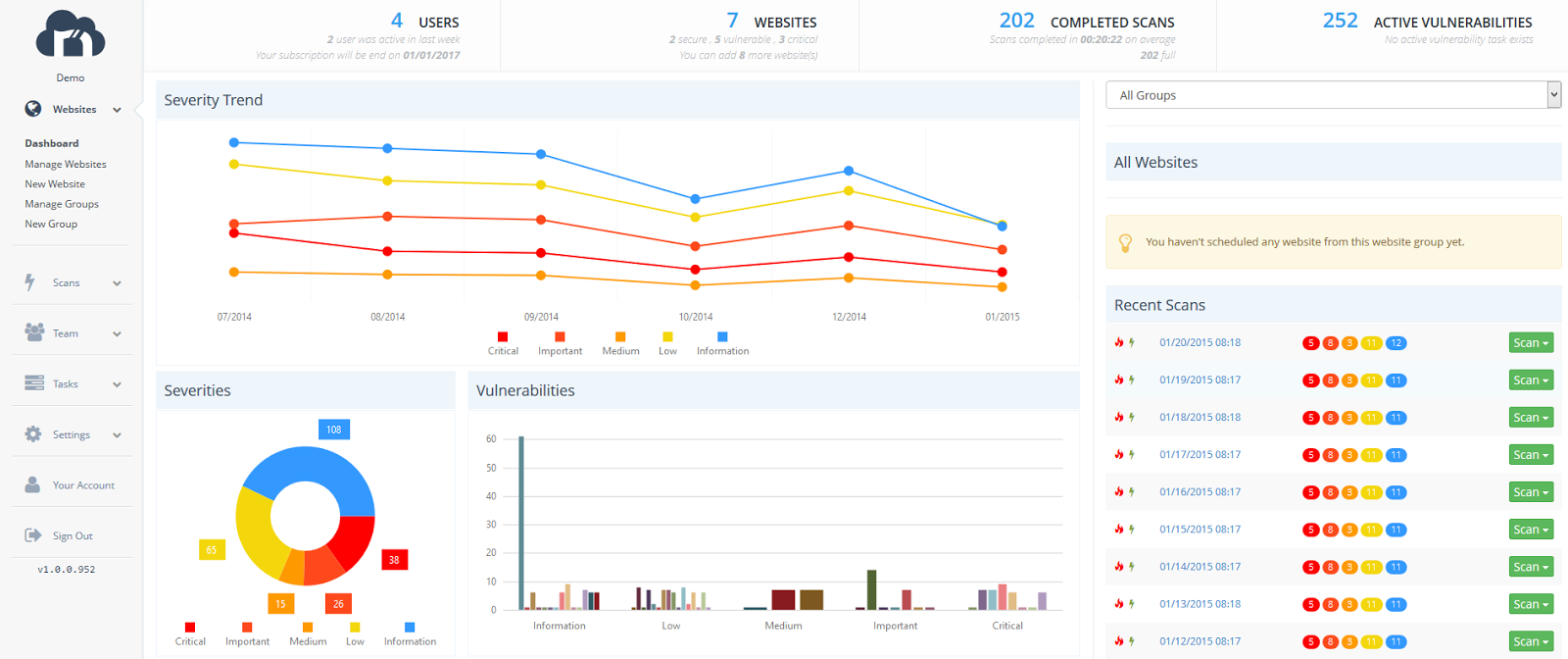1568x659 pixels.
Task: Open the Scan dropdown for 01/16/2015 08:17
Action: point(1531,491)
